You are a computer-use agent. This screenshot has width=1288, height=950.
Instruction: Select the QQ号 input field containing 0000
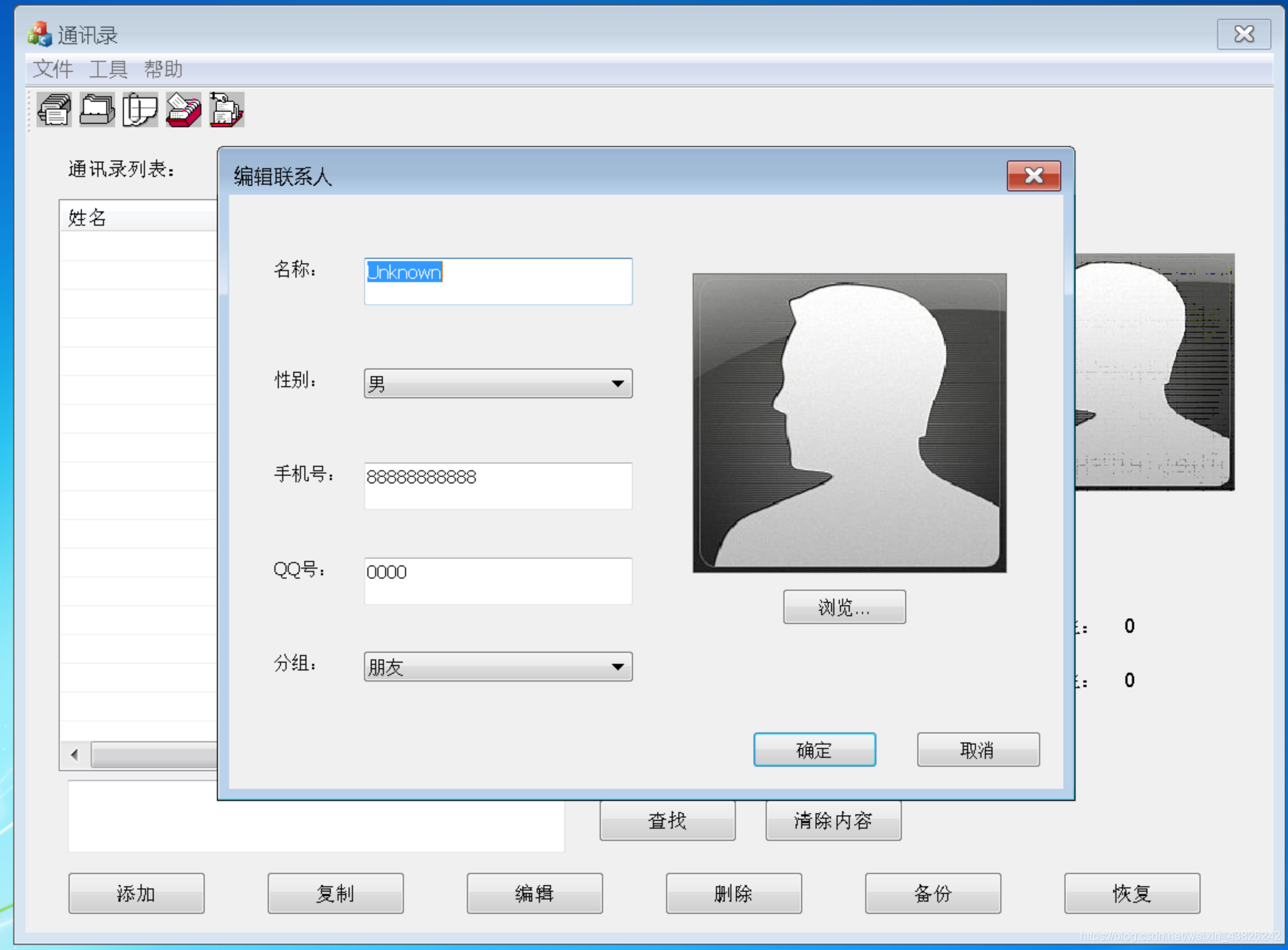coord(498,580)
